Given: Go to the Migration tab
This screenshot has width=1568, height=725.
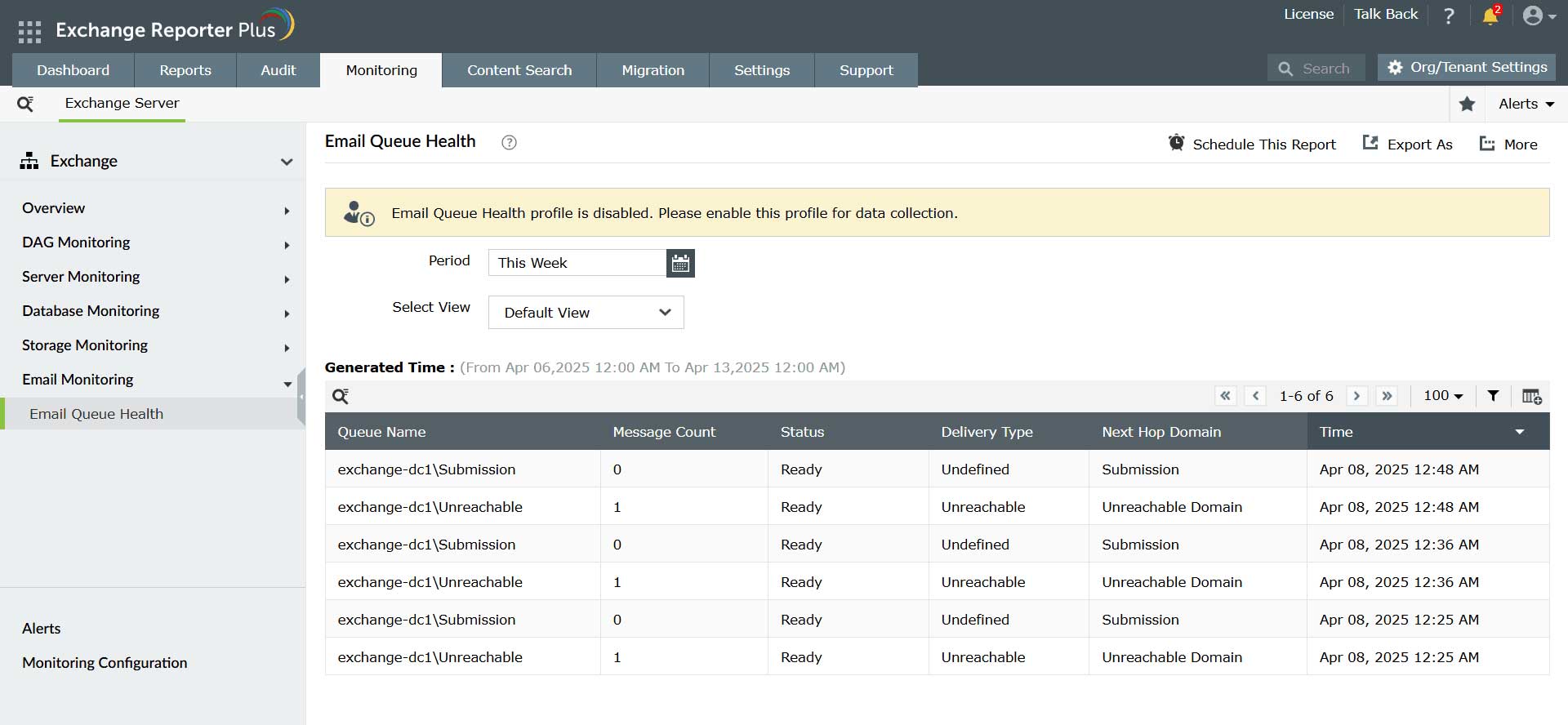Looking at the screenshot, I should pos(653,70).
